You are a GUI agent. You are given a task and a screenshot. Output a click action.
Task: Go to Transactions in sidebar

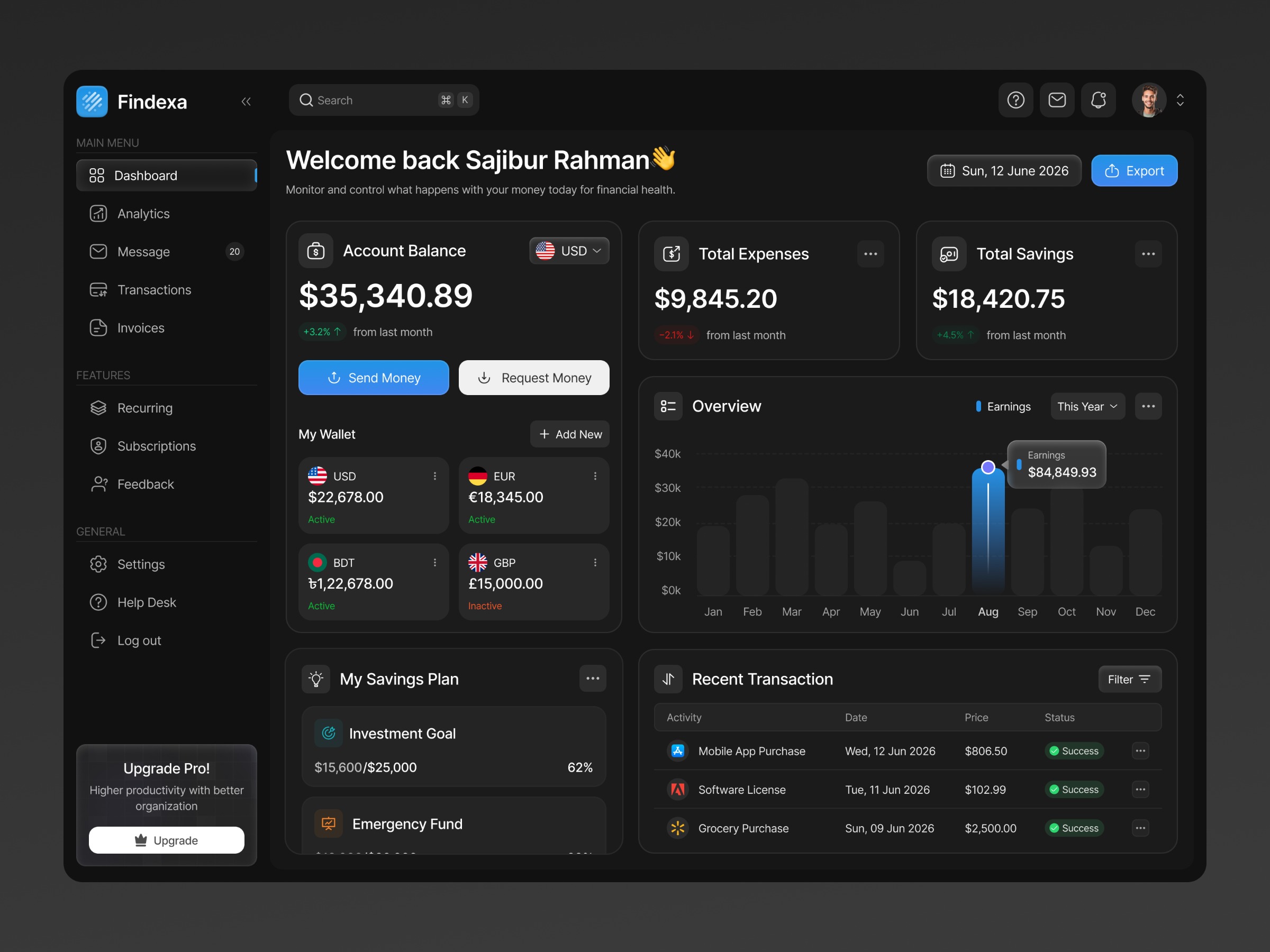point(154,290)
